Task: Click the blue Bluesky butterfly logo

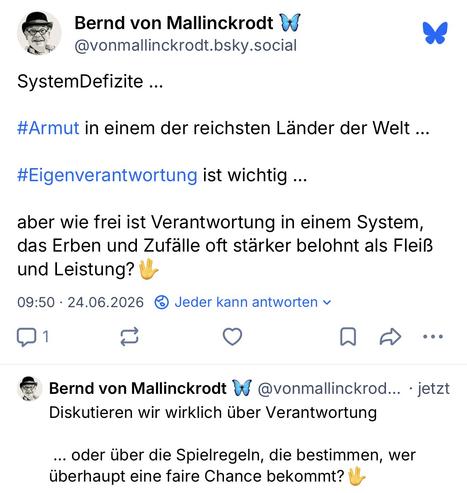Action: [435, 33]
